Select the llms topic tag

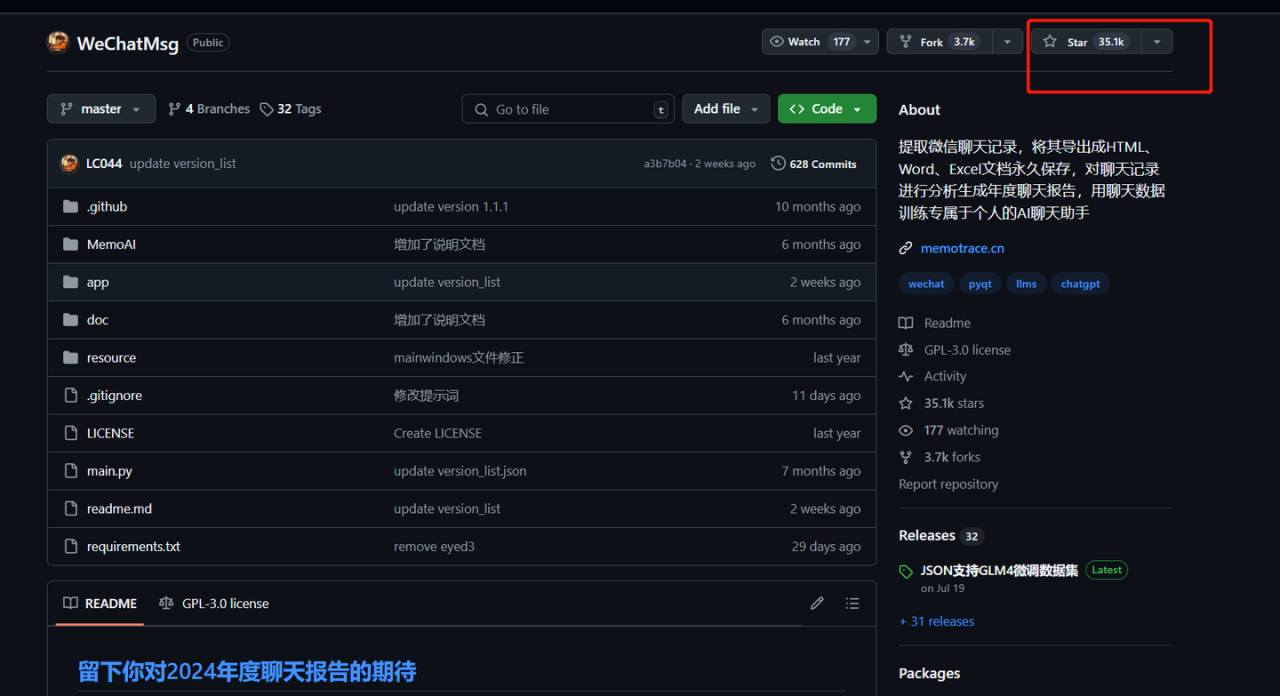(x=1026, y=284)
